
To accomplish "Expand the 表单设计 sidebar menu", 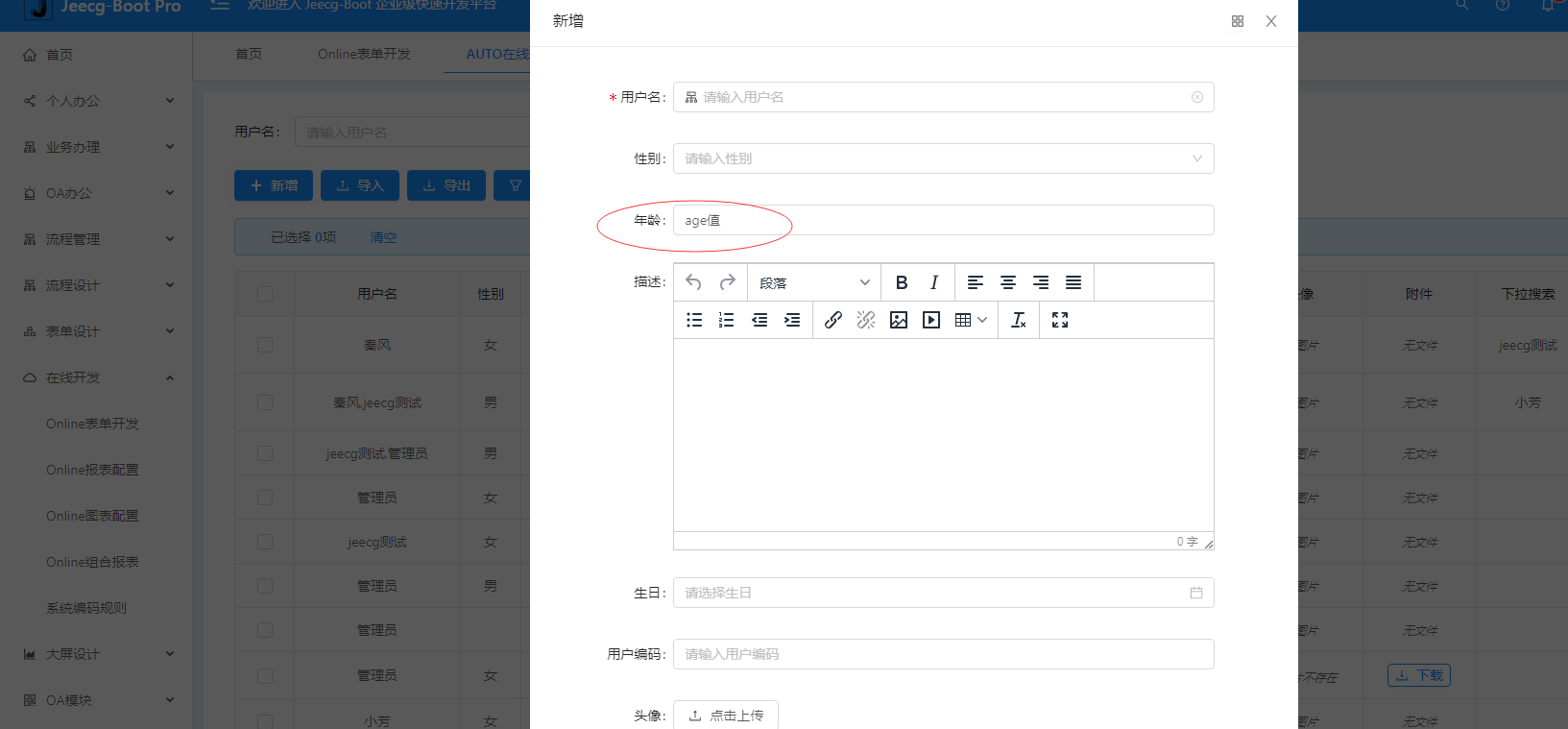I will 96,331.
